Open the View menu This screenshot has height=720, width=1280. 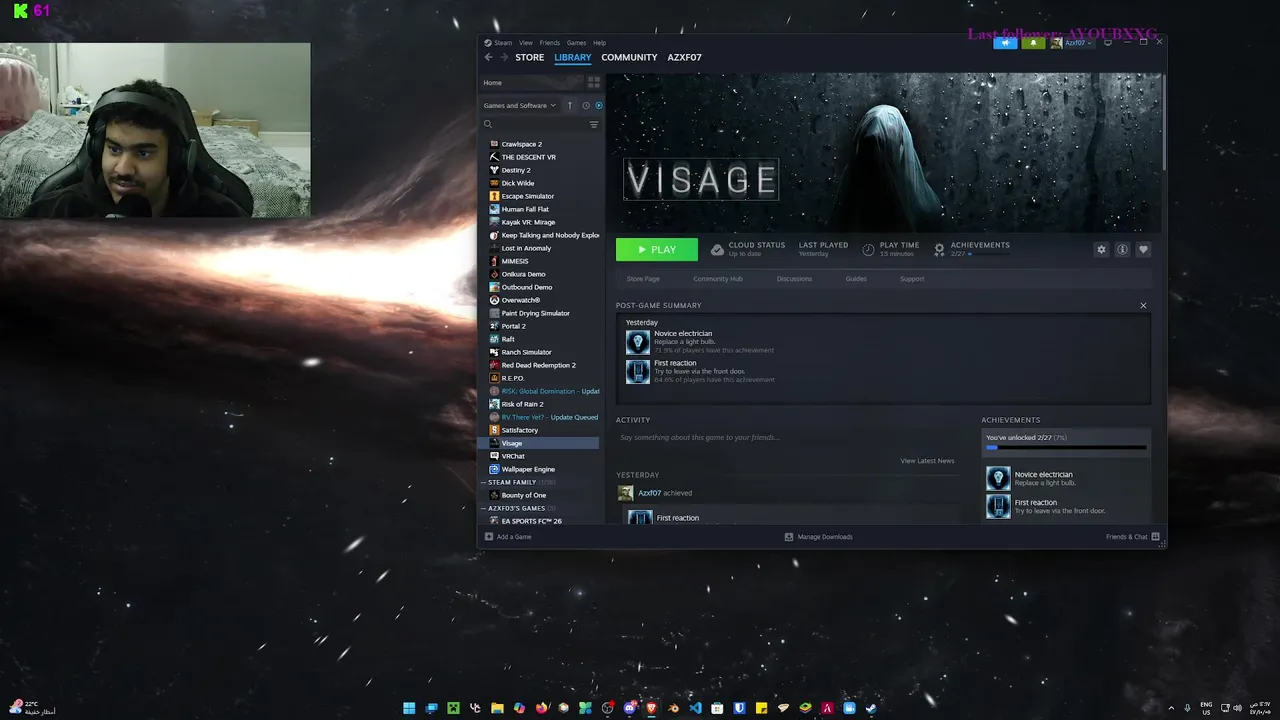click(526, 43)
